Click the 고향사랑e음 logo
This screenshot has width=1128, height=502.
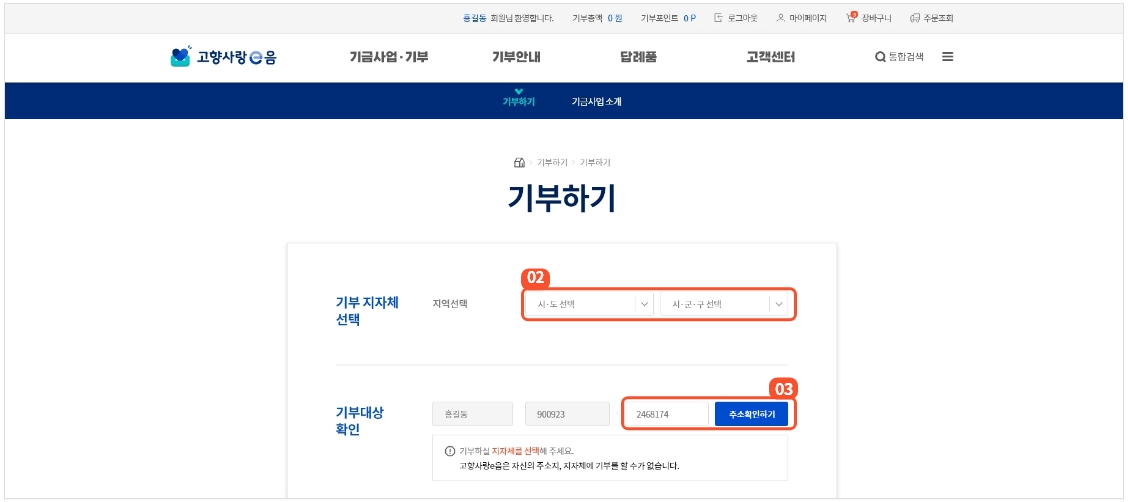coord(223,57)
